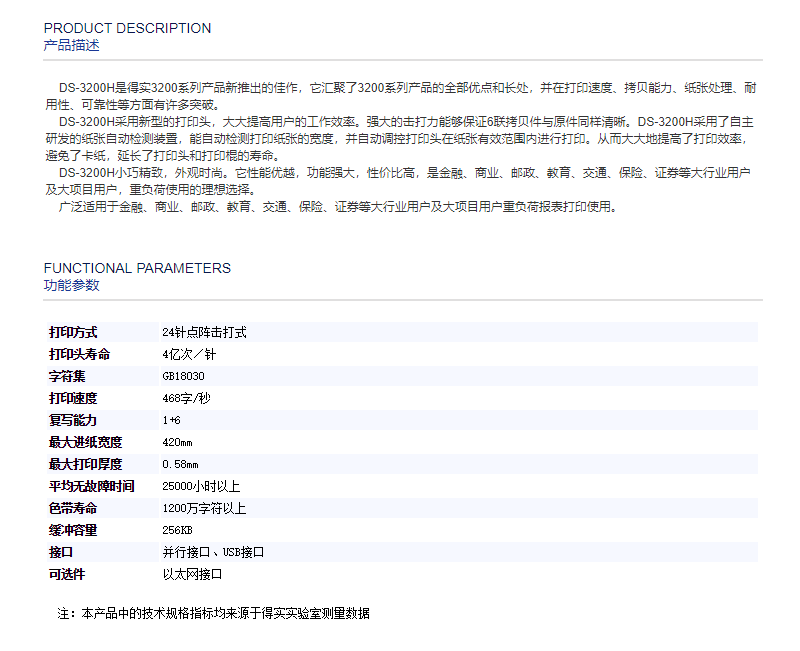Click the 产品描述 subheading

[x=71, y=45]
